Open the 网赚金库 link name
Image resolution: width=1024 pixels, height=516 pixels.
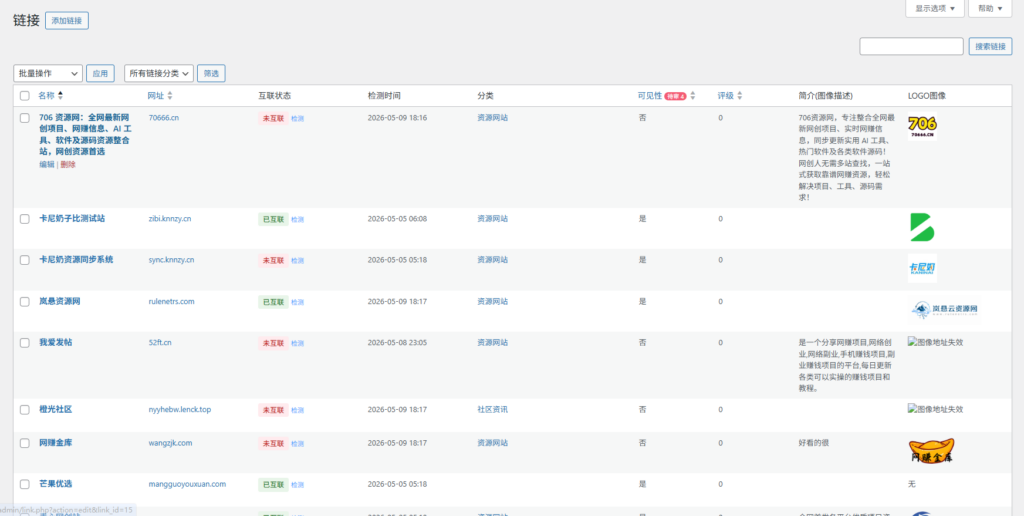click(x=56, y=443)
